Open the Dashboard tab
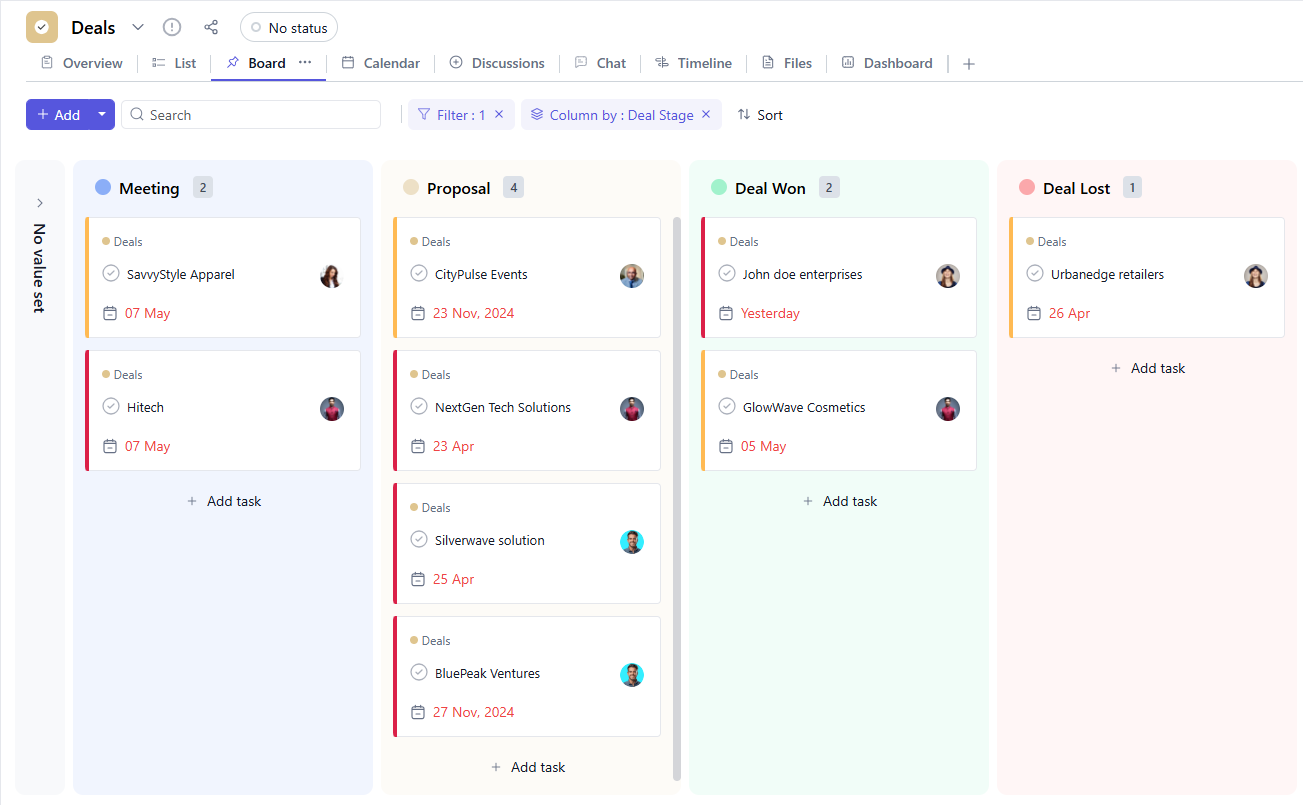The image size is (1303, 805). pos(887,63)
